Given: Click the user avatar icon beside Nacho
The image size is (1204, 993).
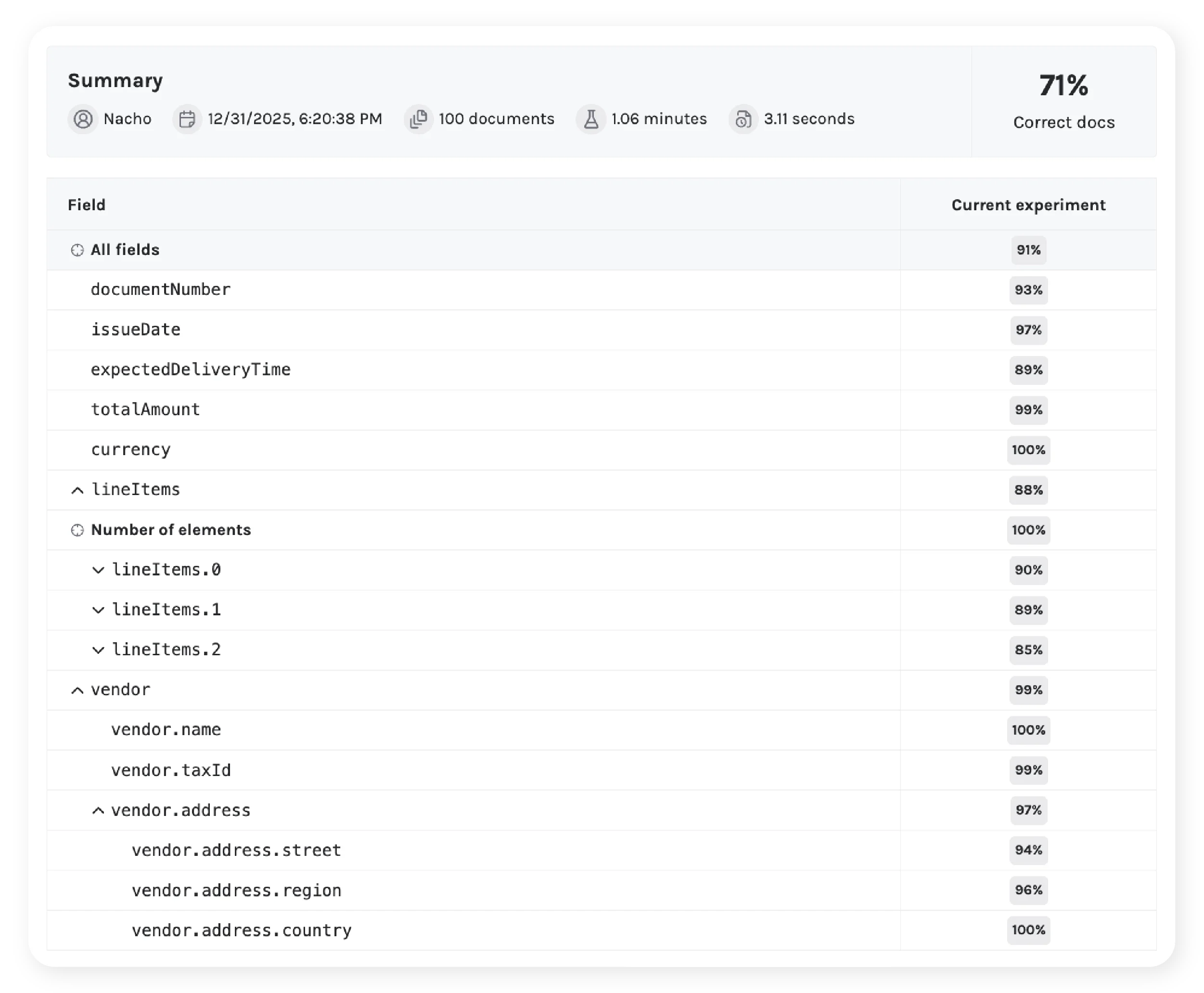Looking at the screenshot, I should [83, 119].
